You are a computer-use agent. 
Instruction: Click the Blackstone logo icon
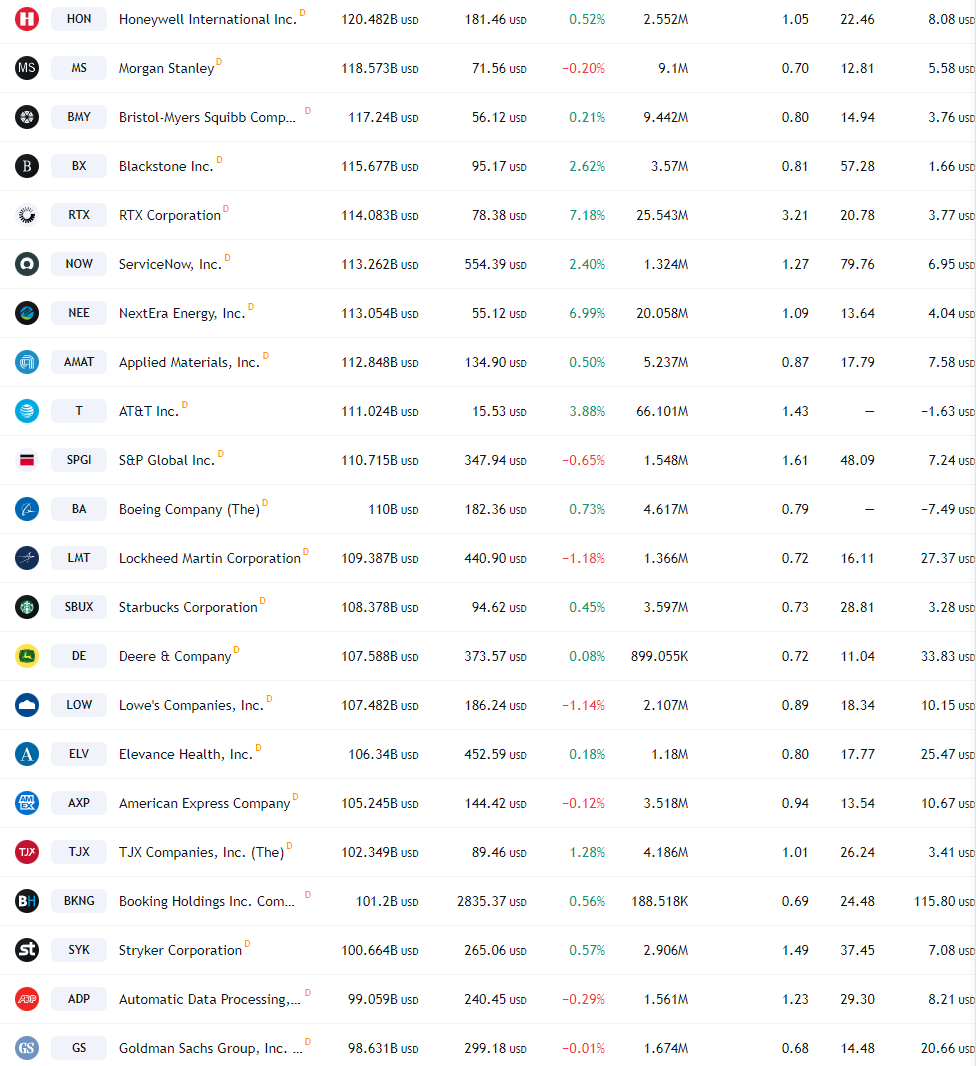27,166
